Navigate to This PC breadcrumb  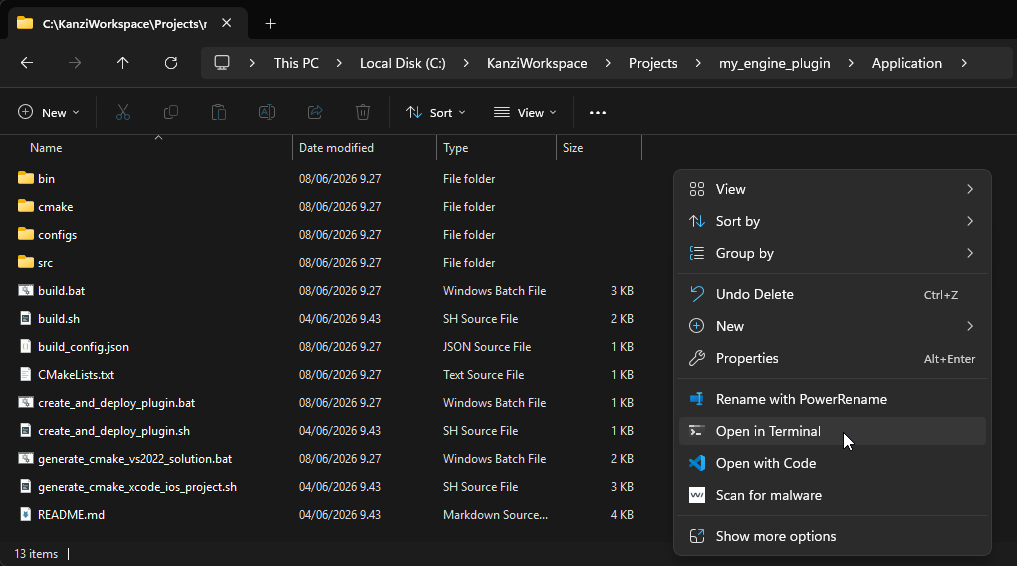click(x=296, y=63)
